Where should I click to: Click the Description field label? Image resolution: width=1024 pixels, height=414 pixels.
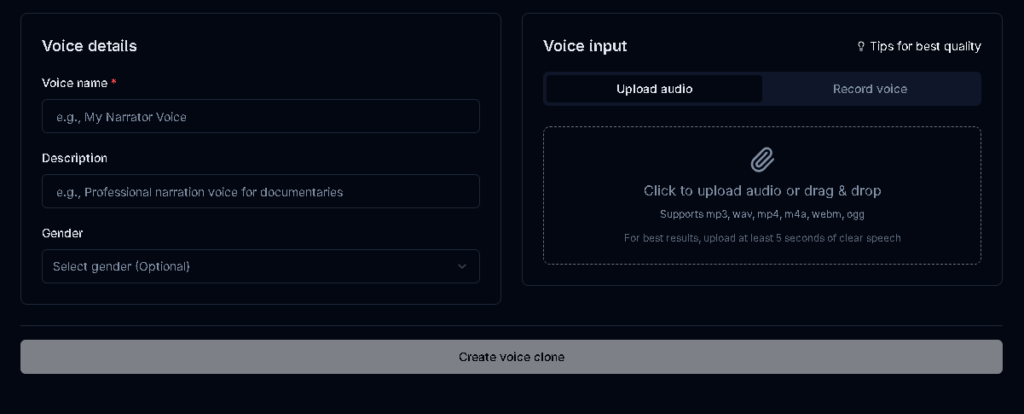74,158
